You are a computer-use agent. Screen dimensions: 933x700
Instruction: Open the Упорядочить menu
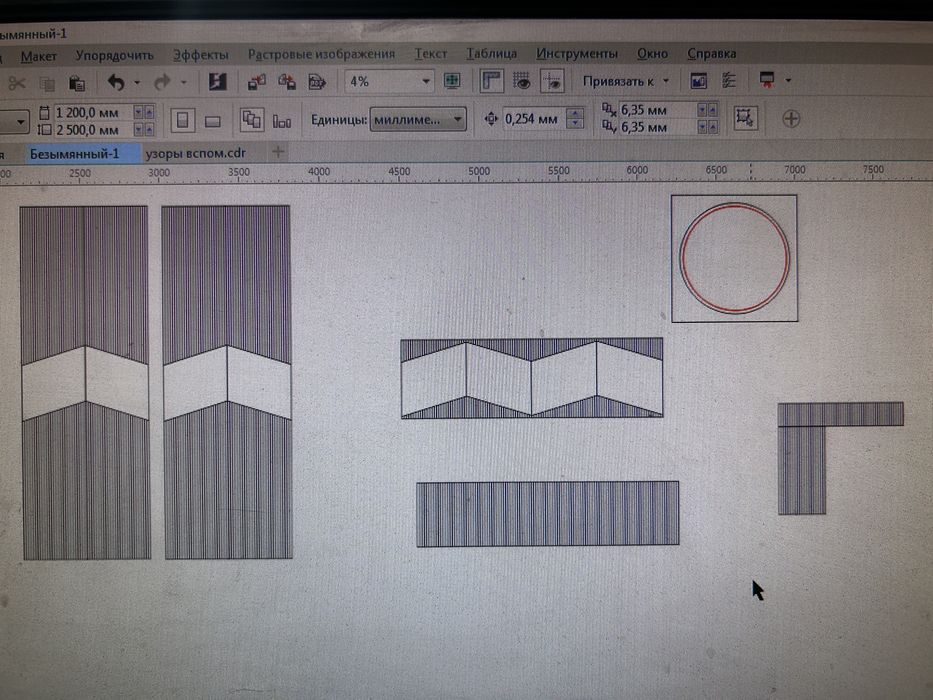[x=114, y=55]
